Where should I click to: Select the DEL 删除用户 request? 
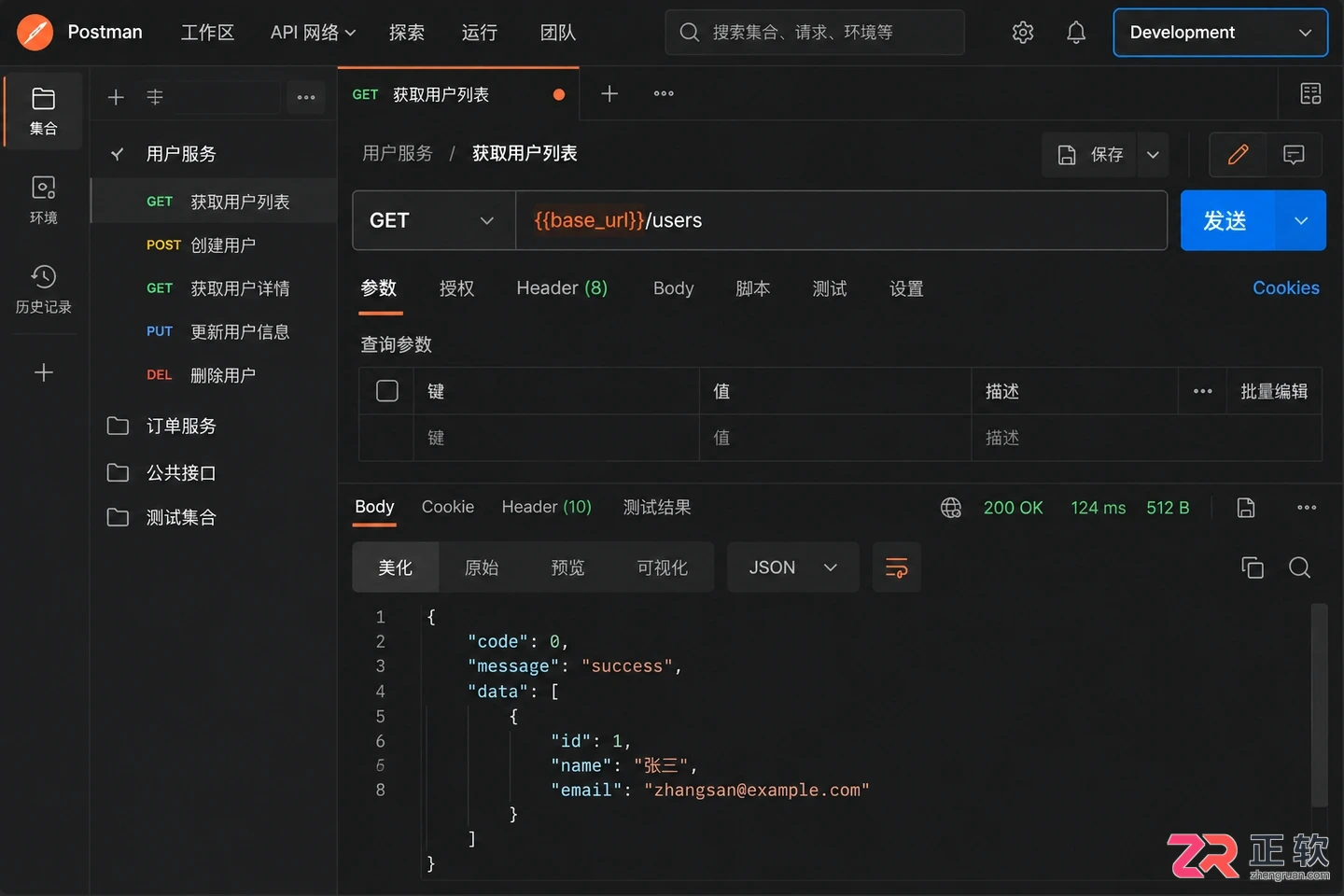[x=215, y=375]
